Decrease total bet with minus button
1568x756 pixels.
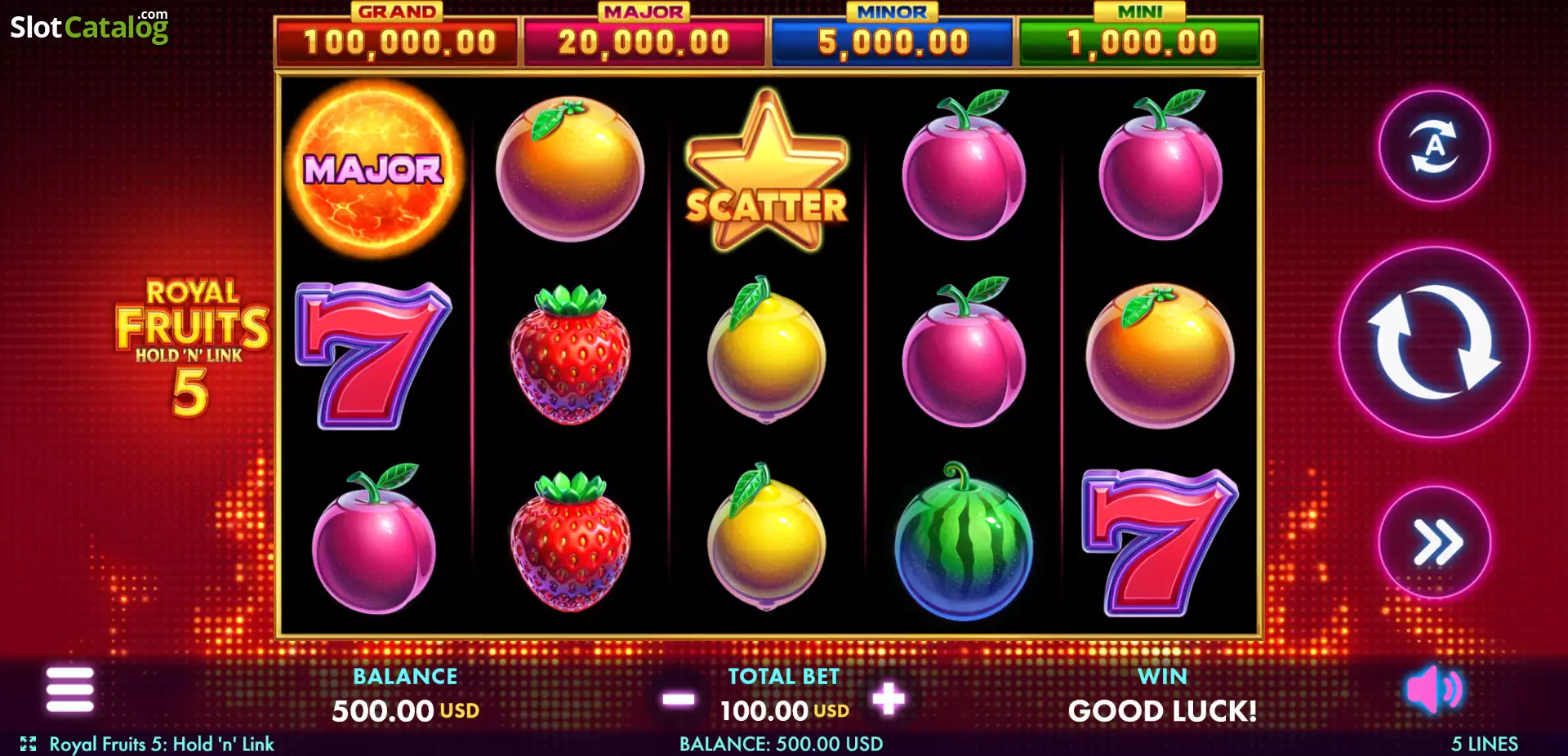[x=678, y=699]
